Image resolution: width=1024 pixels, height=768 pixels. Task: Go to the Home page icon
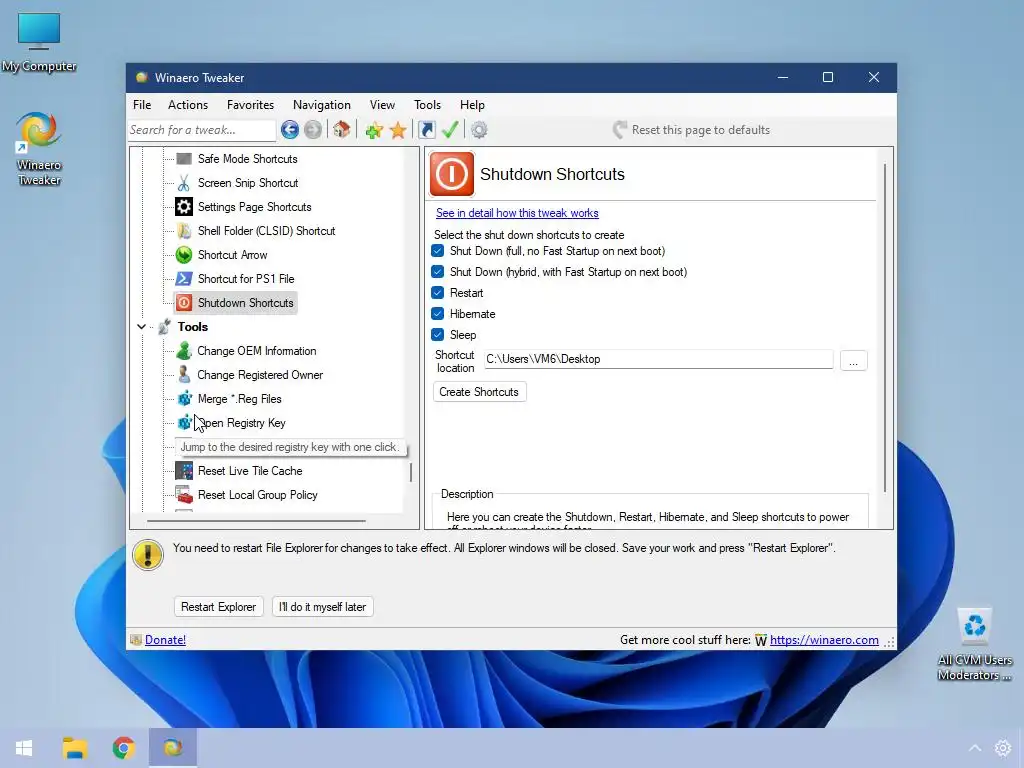(342, 129)
